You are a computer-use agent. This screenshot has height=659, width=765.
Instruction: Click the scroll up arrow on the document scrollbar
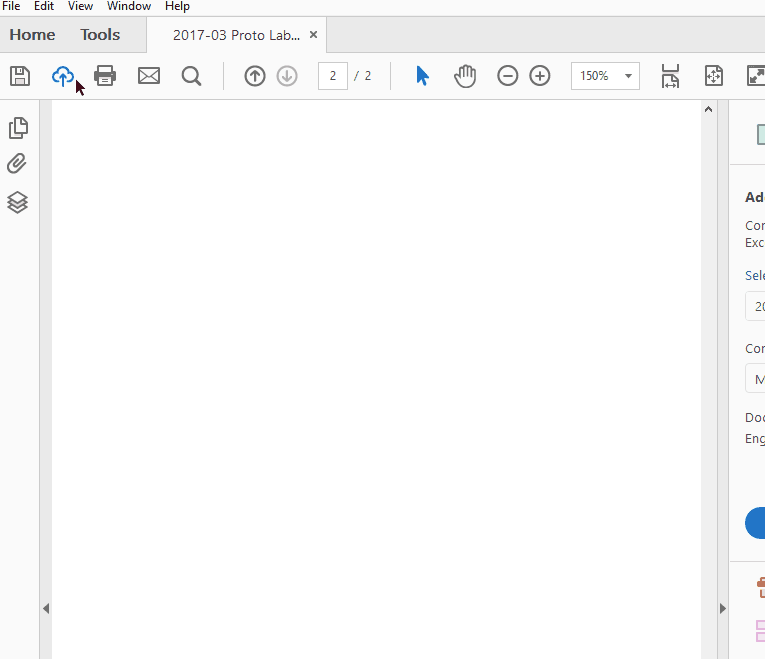[x=708, y=109]
